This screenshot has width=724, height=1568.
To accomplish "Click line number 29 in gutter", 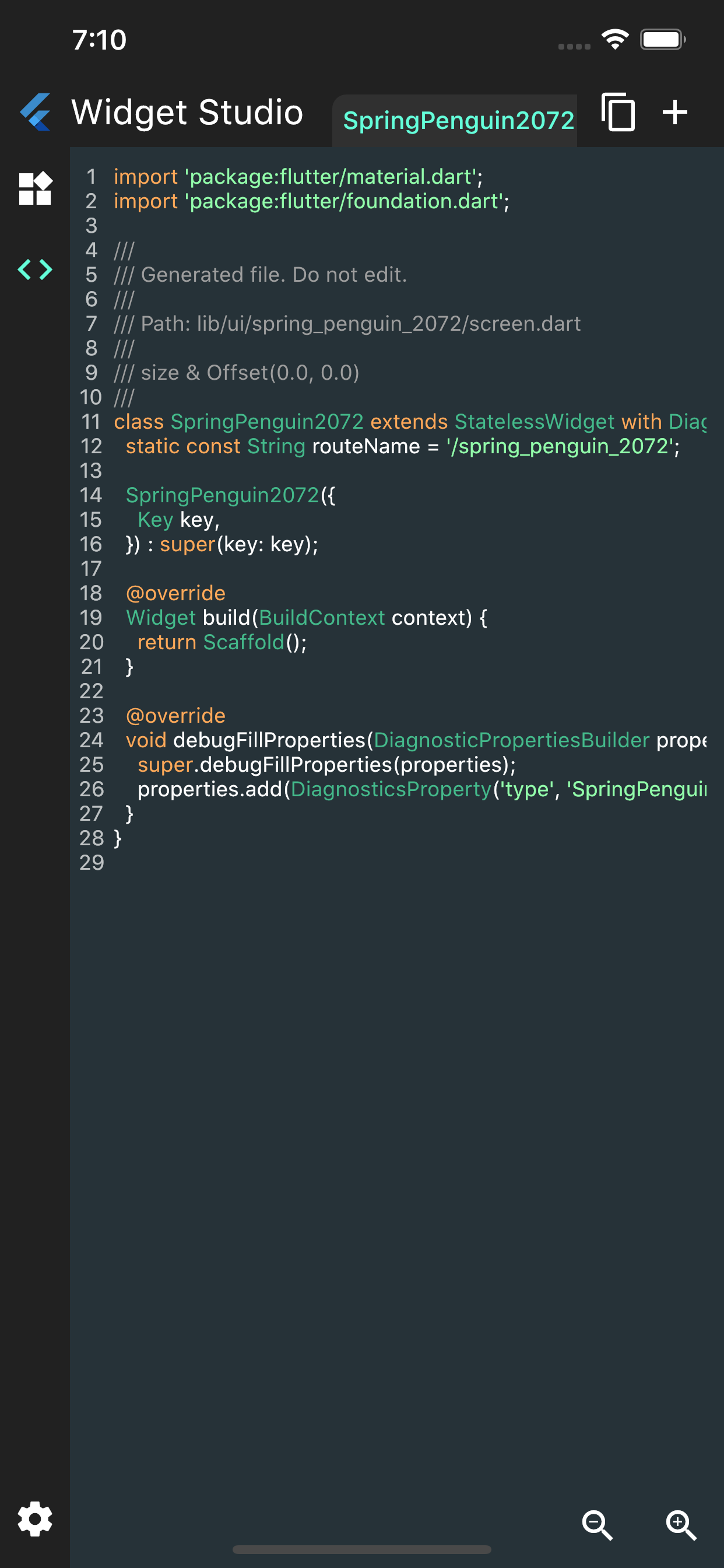I will 92,863.
